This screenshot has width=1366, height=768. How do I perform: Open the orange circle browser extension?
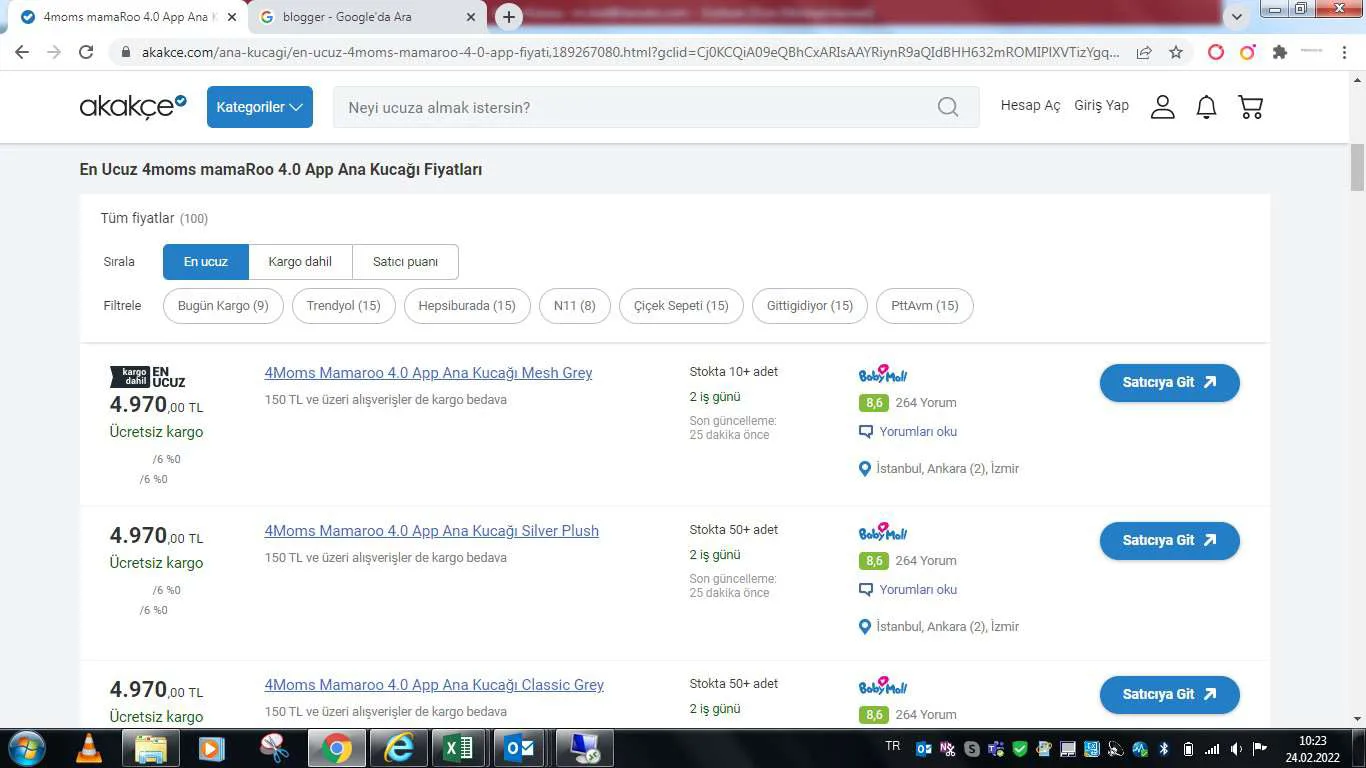pos(1247,52)
